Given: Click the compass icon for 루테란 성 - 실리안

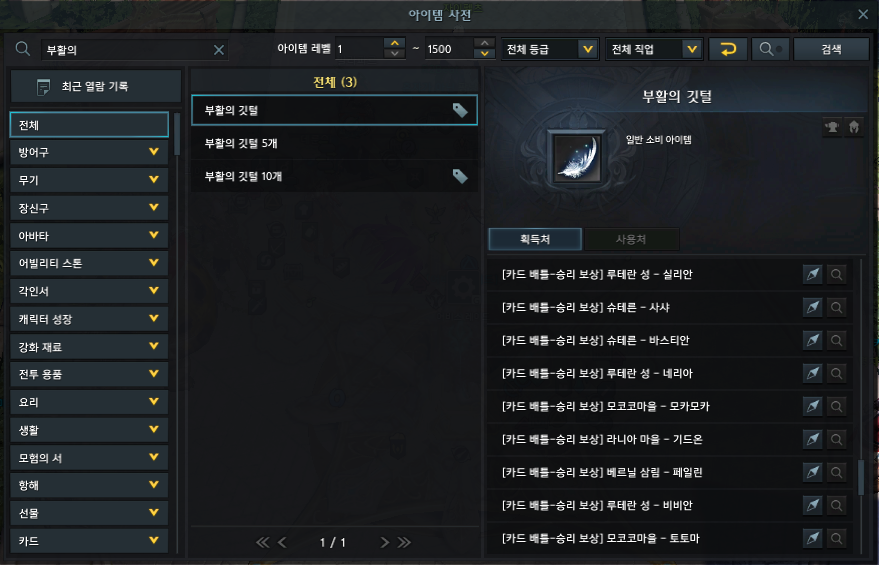Looking at the screenshot, I should pyautogui.click(x=812, y=274).
